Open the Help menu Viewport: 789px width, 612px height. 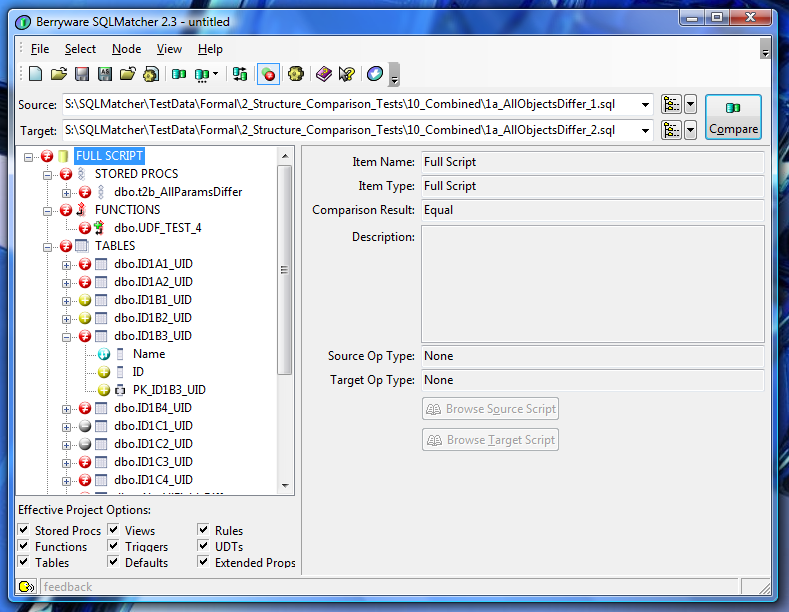tap(210, 49)
